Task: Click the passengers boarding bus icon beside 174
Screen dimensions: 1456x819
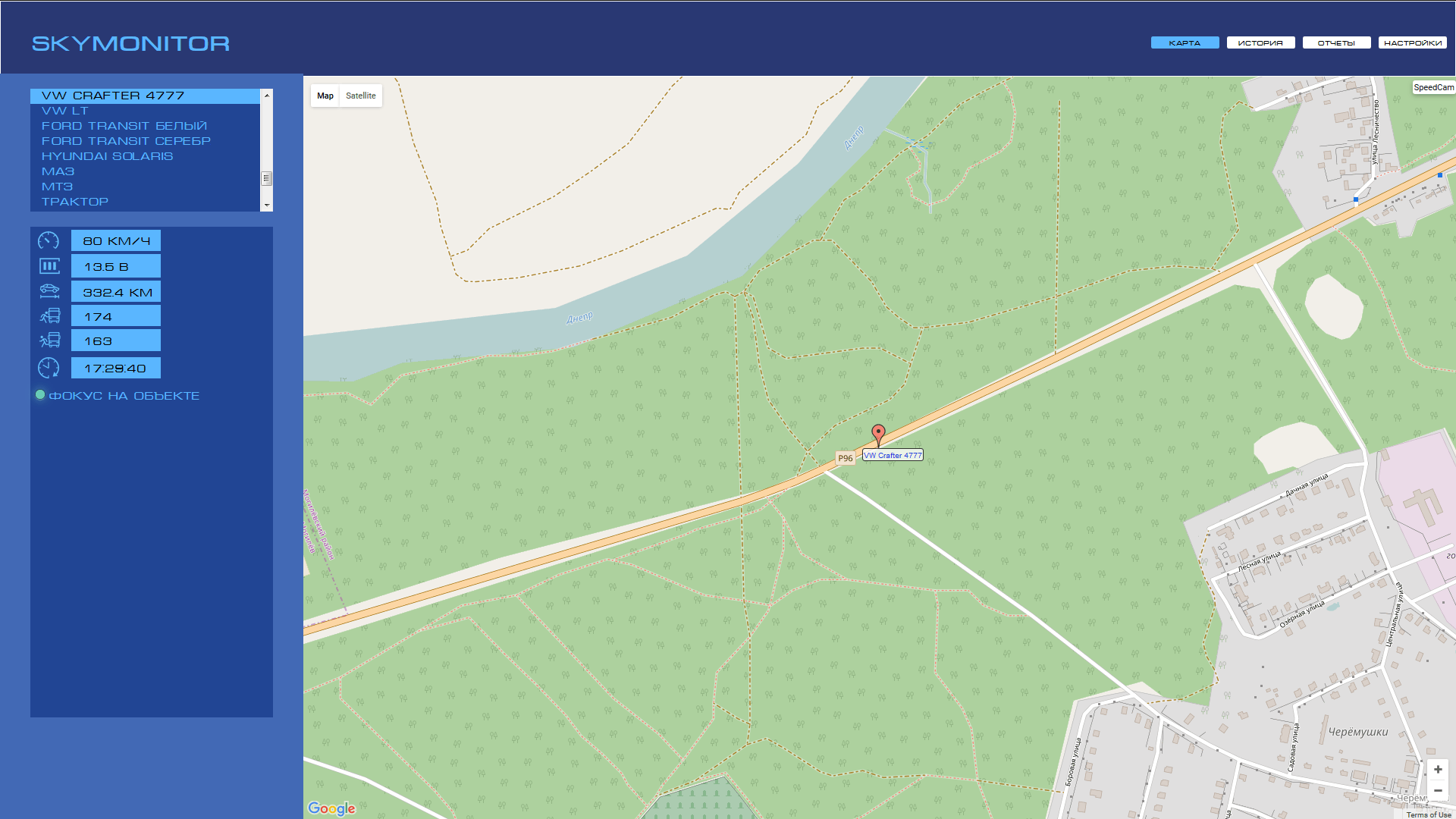Action: [x=50, y=315]
